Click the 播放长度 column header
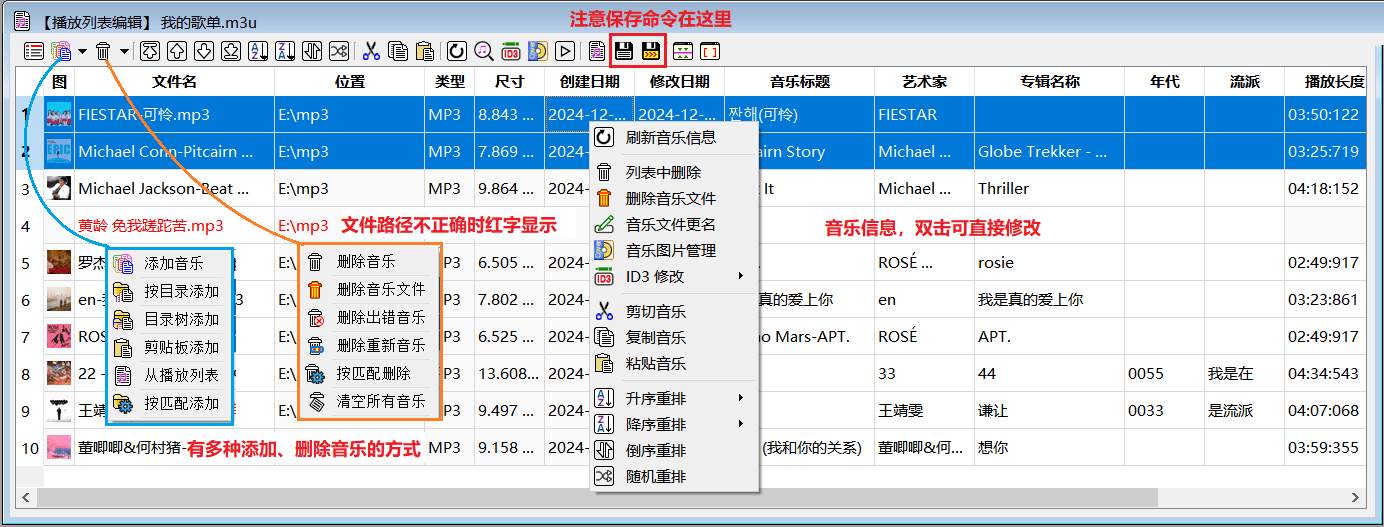The image size is (1384, 527). 1334,82
